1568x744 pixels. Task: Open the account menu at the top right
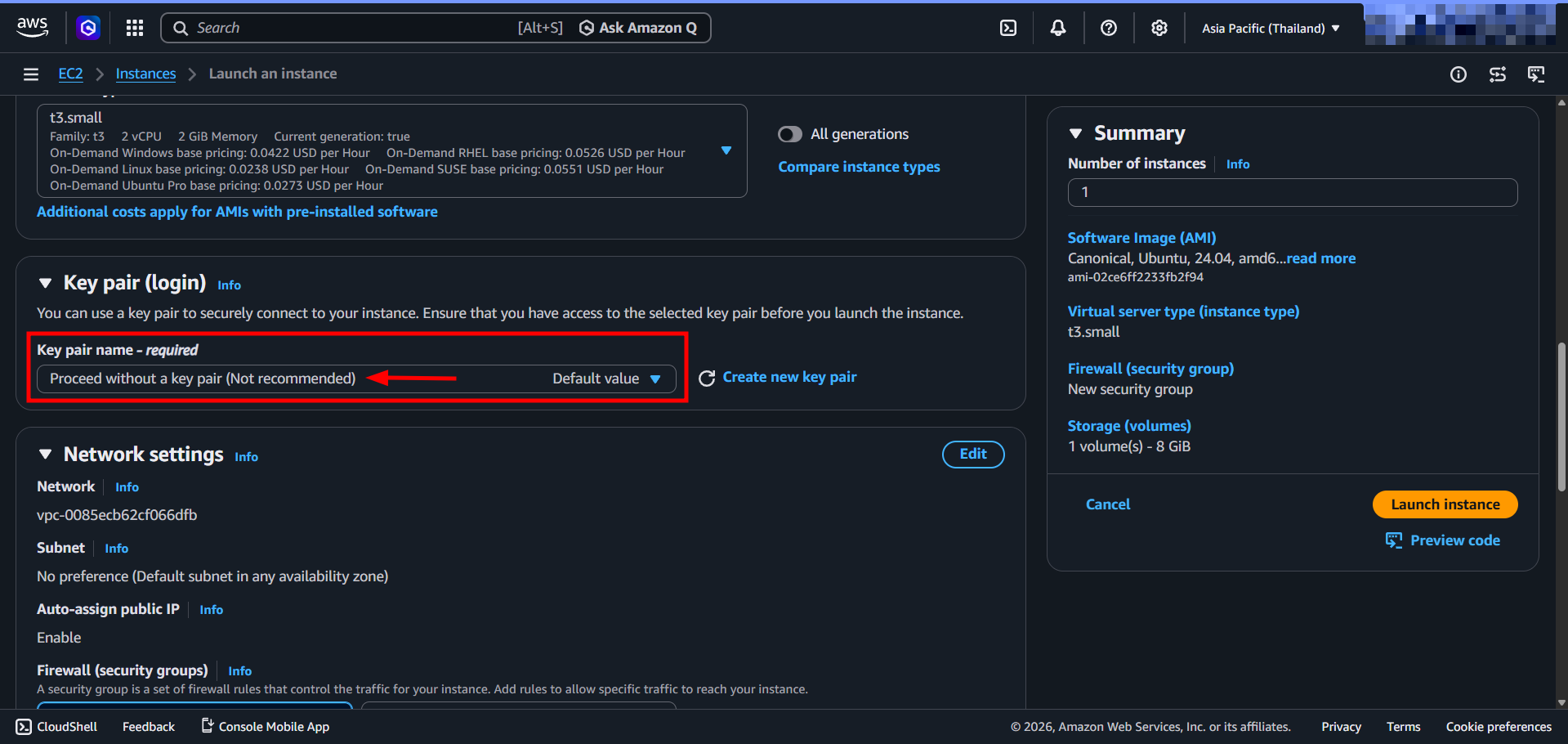(1460, 25)
